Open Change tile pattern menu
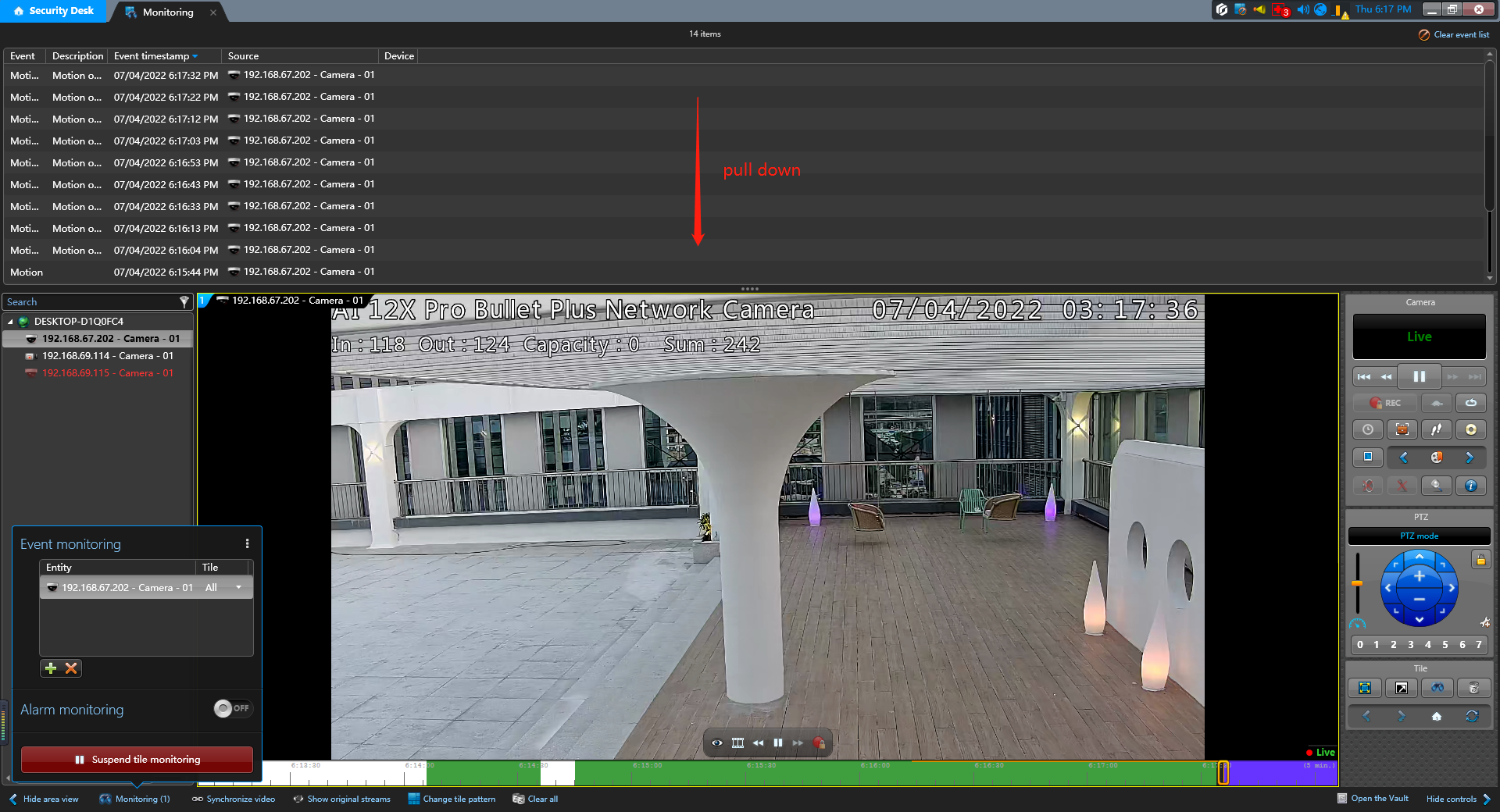Image resolution: width=1500 pixels, height=812 pixels. (452, 799)
